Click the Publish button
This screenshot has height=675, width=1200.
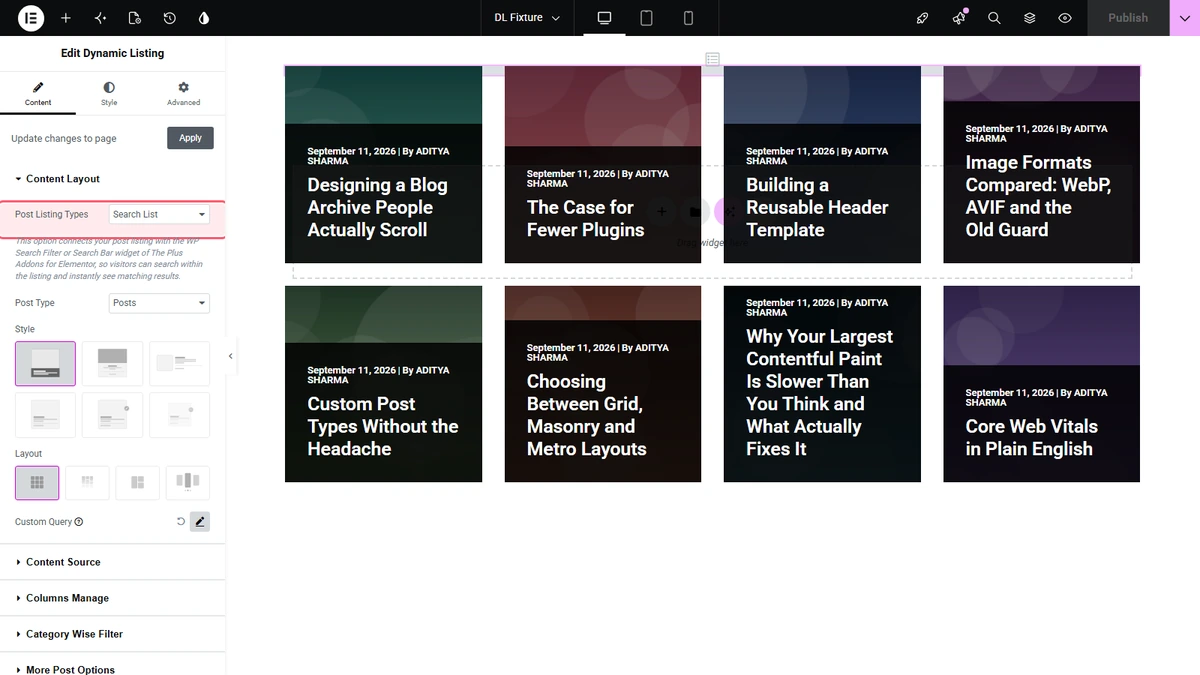[x=1128, y=18]
